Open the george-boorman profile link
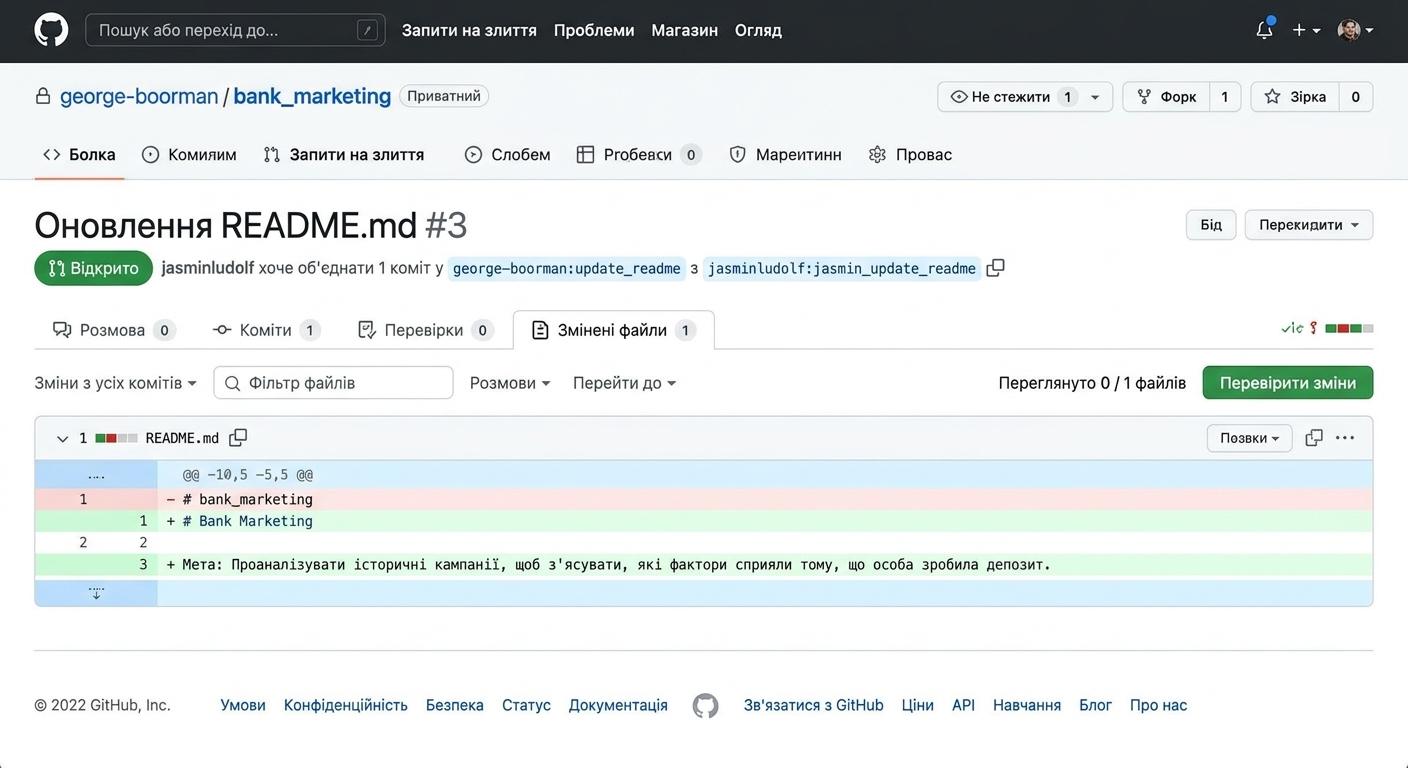 pos(139,96)
